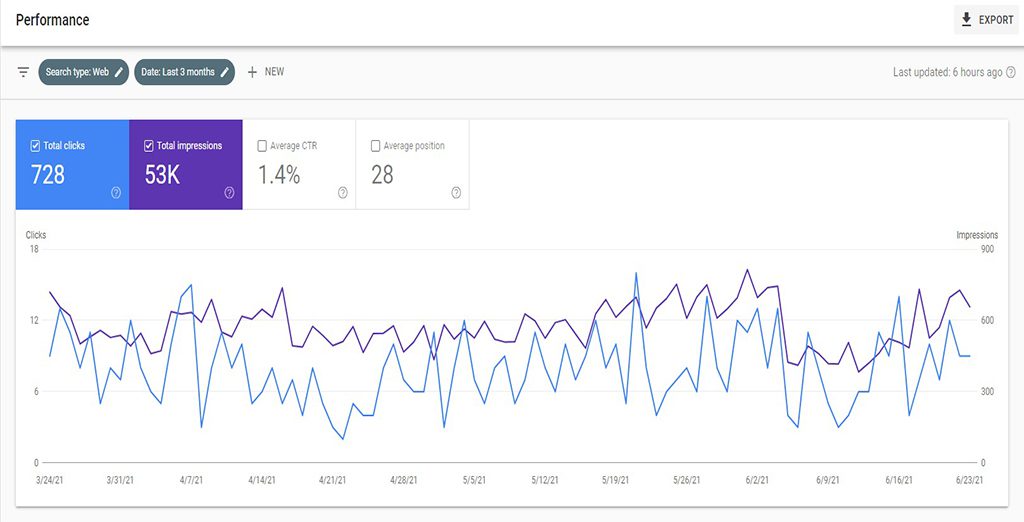Screen dimensions: 1024x522
Task: Open help icon in Average position card
Action: point(456,193)
